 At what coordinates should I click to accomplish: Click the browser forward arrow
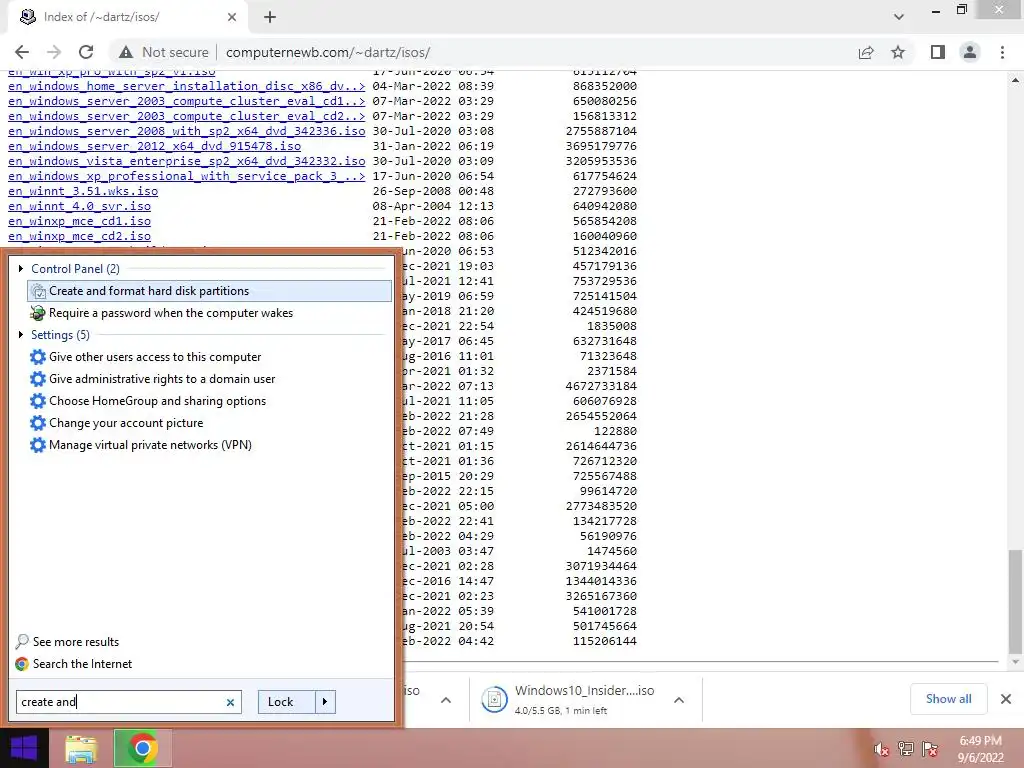click(x=54, y=52)
